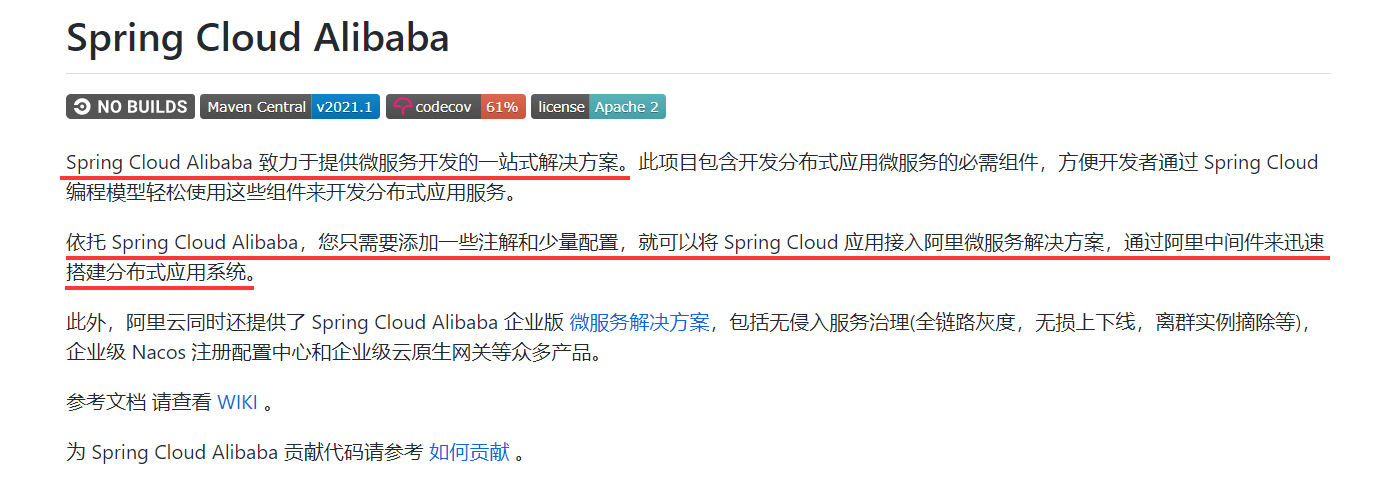Click the codecov umbrella icon
The height and width of the screenshot is (486, 1374).
(x=402, y=107)
